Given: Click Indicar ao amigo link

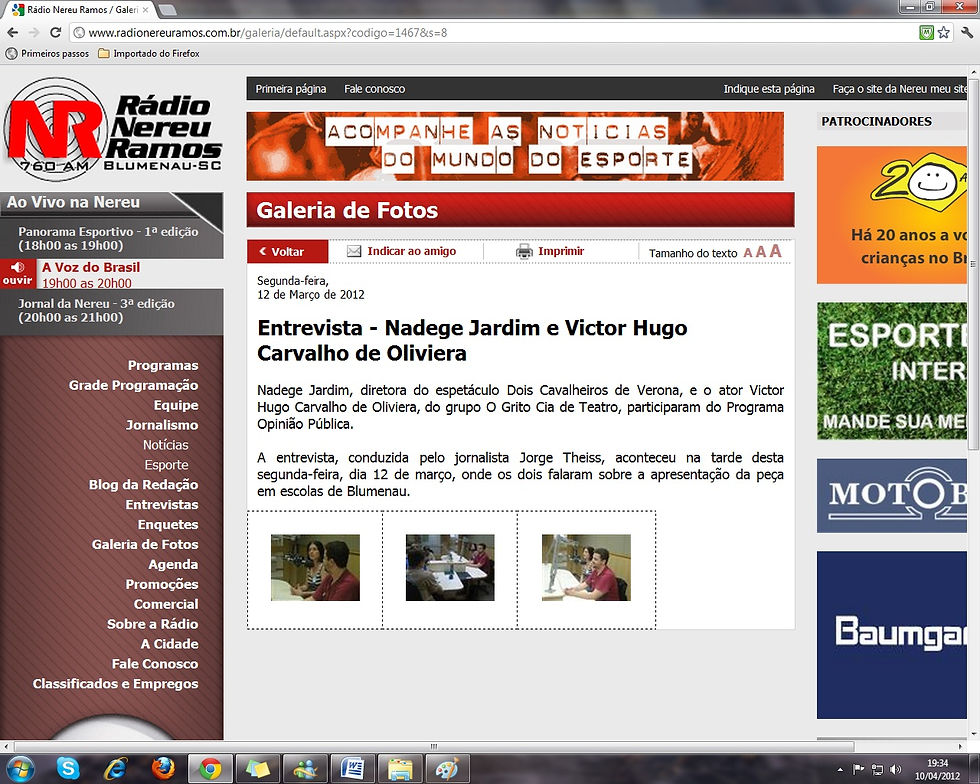Looking at the screenshot, I should pyautogui.click(x=411, y=251).
